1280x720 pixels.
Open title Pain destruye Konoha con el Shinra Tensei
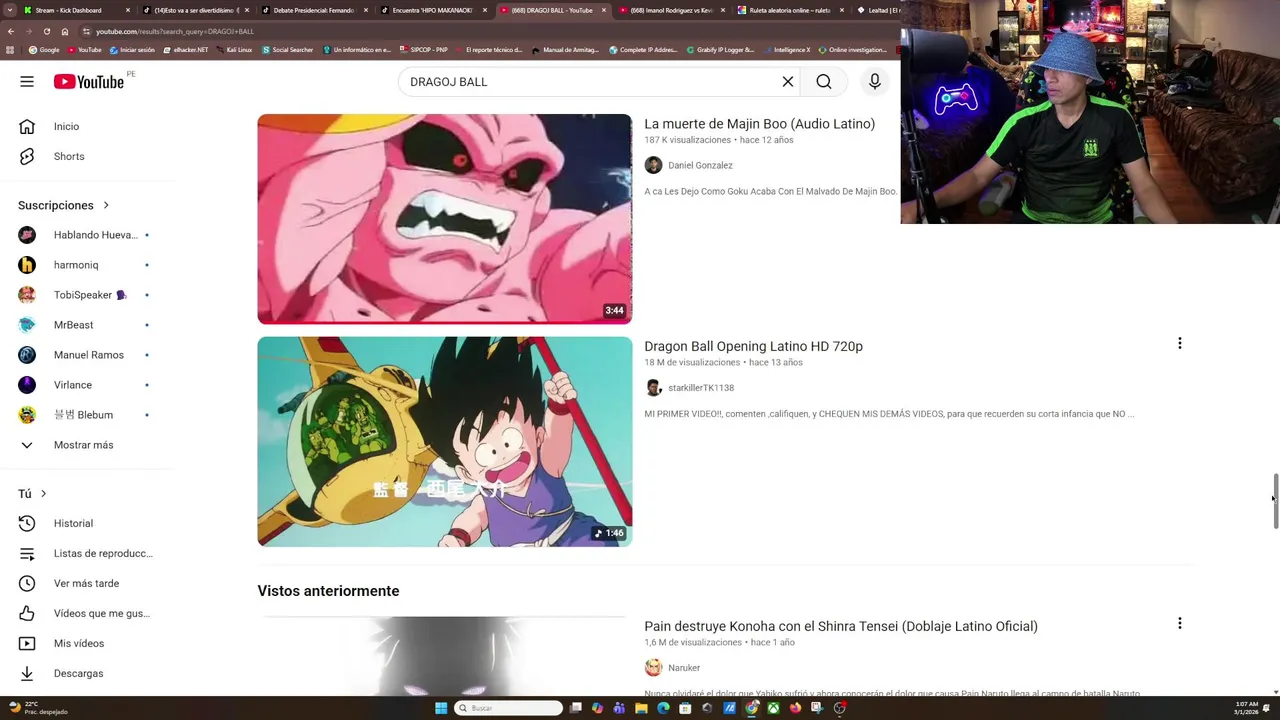coord(841,626)
